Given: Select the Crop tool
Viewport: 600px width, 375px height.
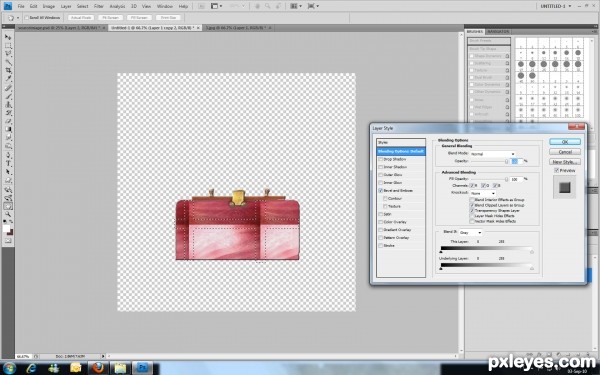Looking at the screenshot, I should tap(8, 71).
